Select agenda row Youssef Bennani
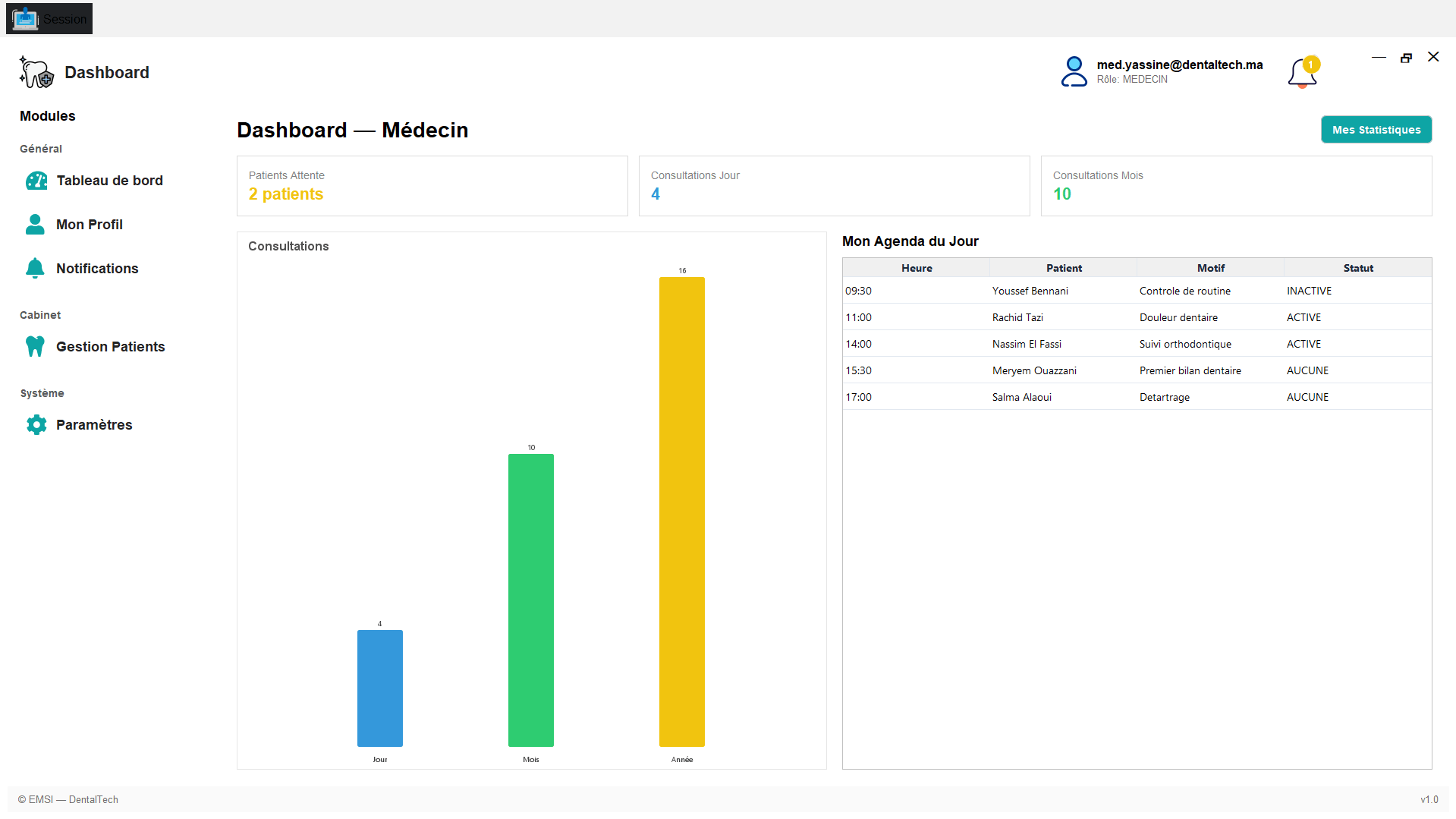1456x819 pixels. [1137, 291]
